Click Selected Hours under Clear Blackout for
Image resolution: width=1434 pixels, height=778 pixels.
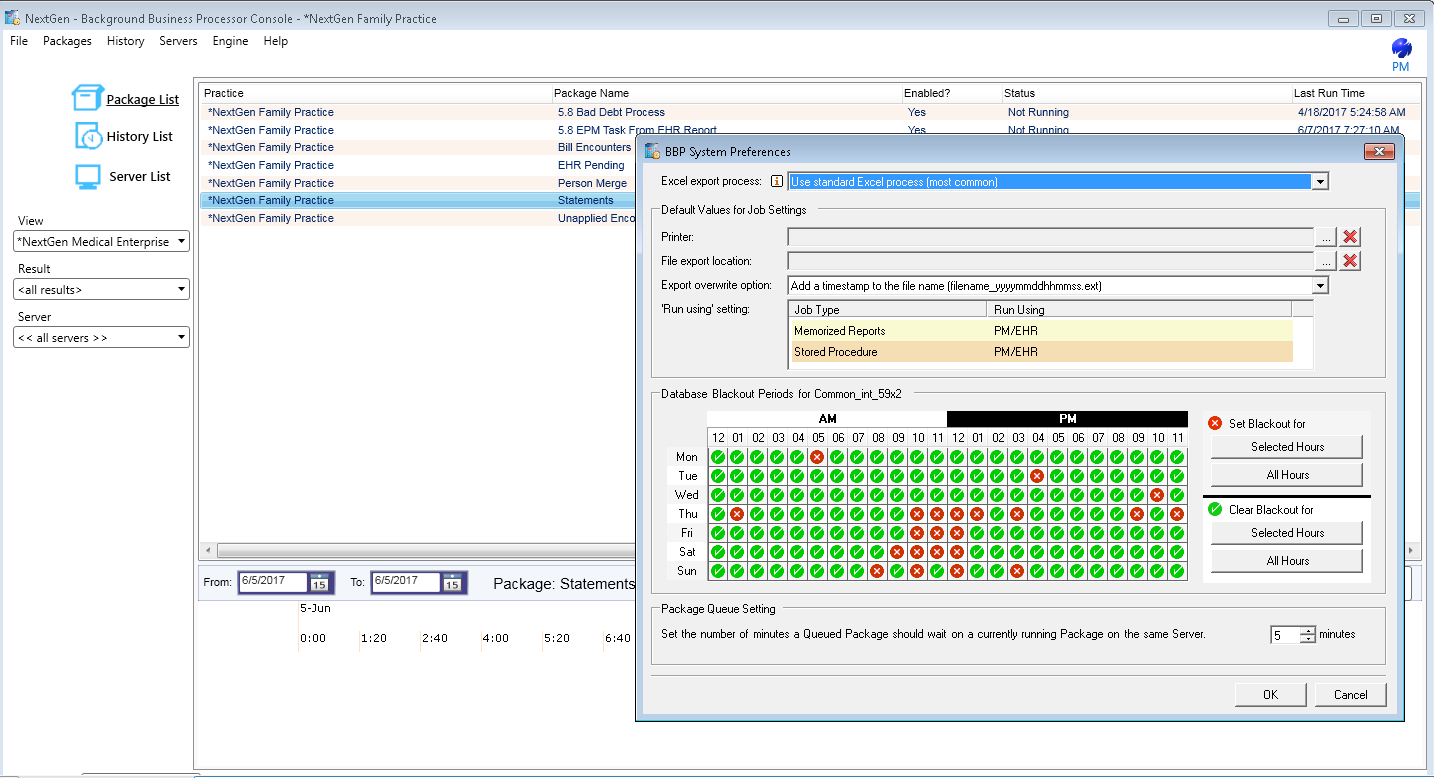pos(1287,533)
